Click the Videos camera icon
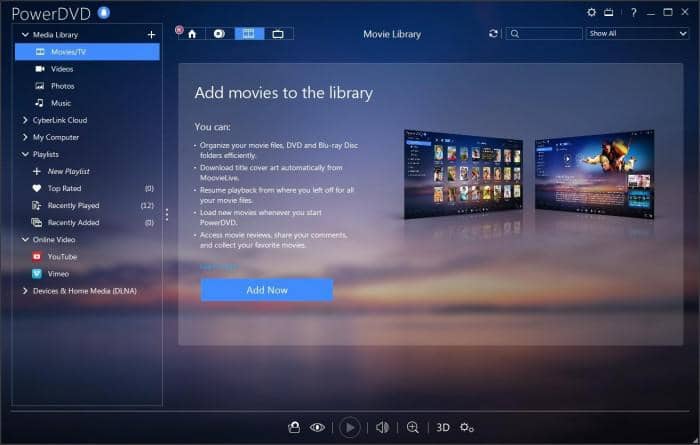 tap(40, 69)
